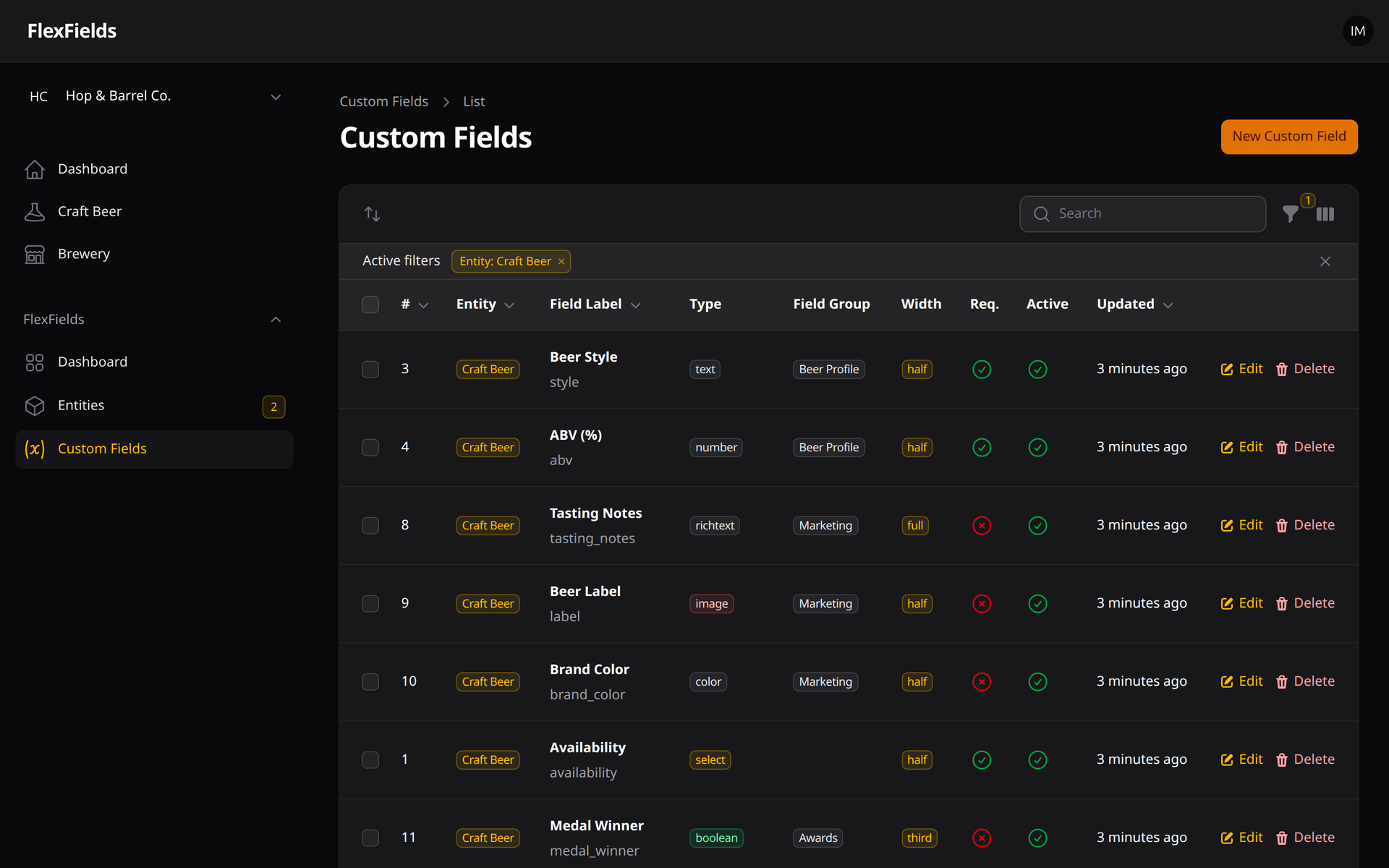Click the trash icon for Brand Color row
The image size is (1389, 868).
[1282, 682]
